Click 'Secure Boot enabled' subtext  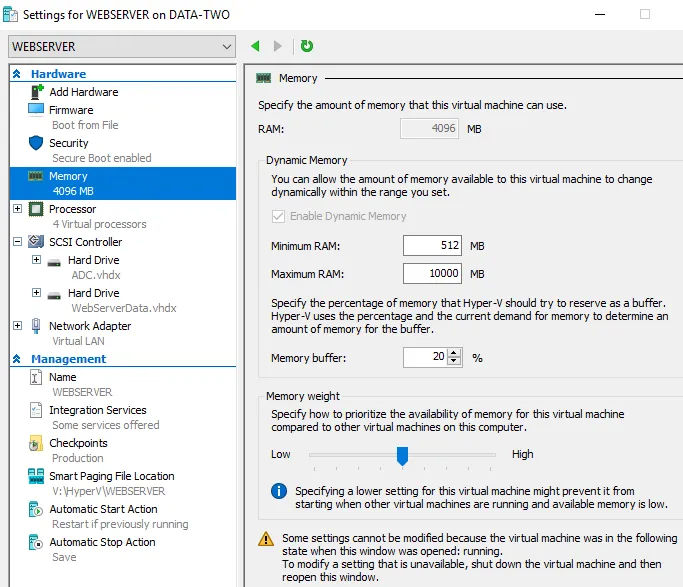pos(102,158)
